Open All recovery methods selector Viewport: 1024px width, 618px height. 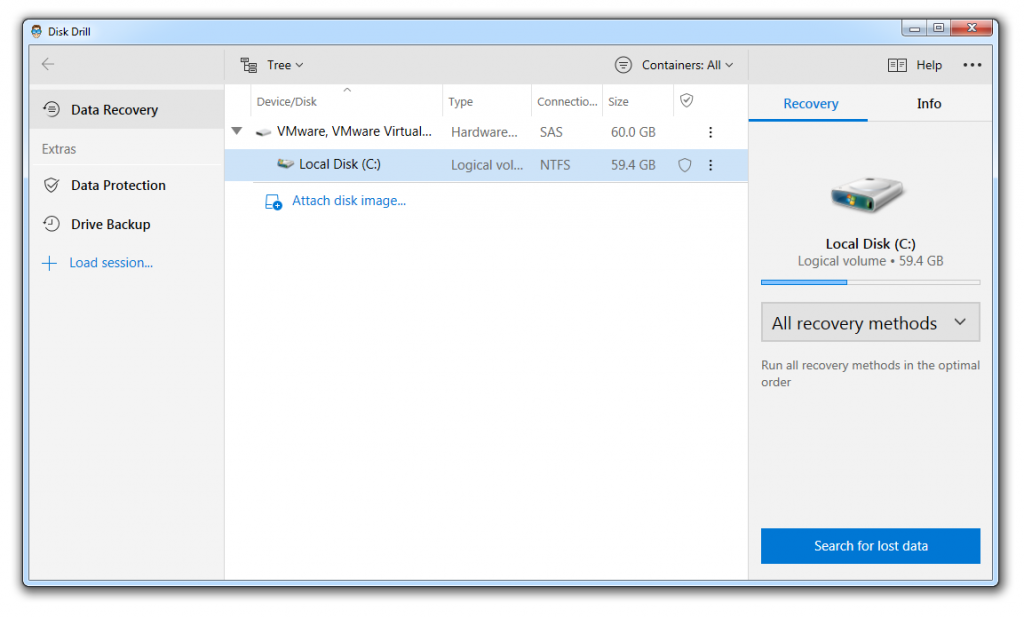click(x=869, y=322)
